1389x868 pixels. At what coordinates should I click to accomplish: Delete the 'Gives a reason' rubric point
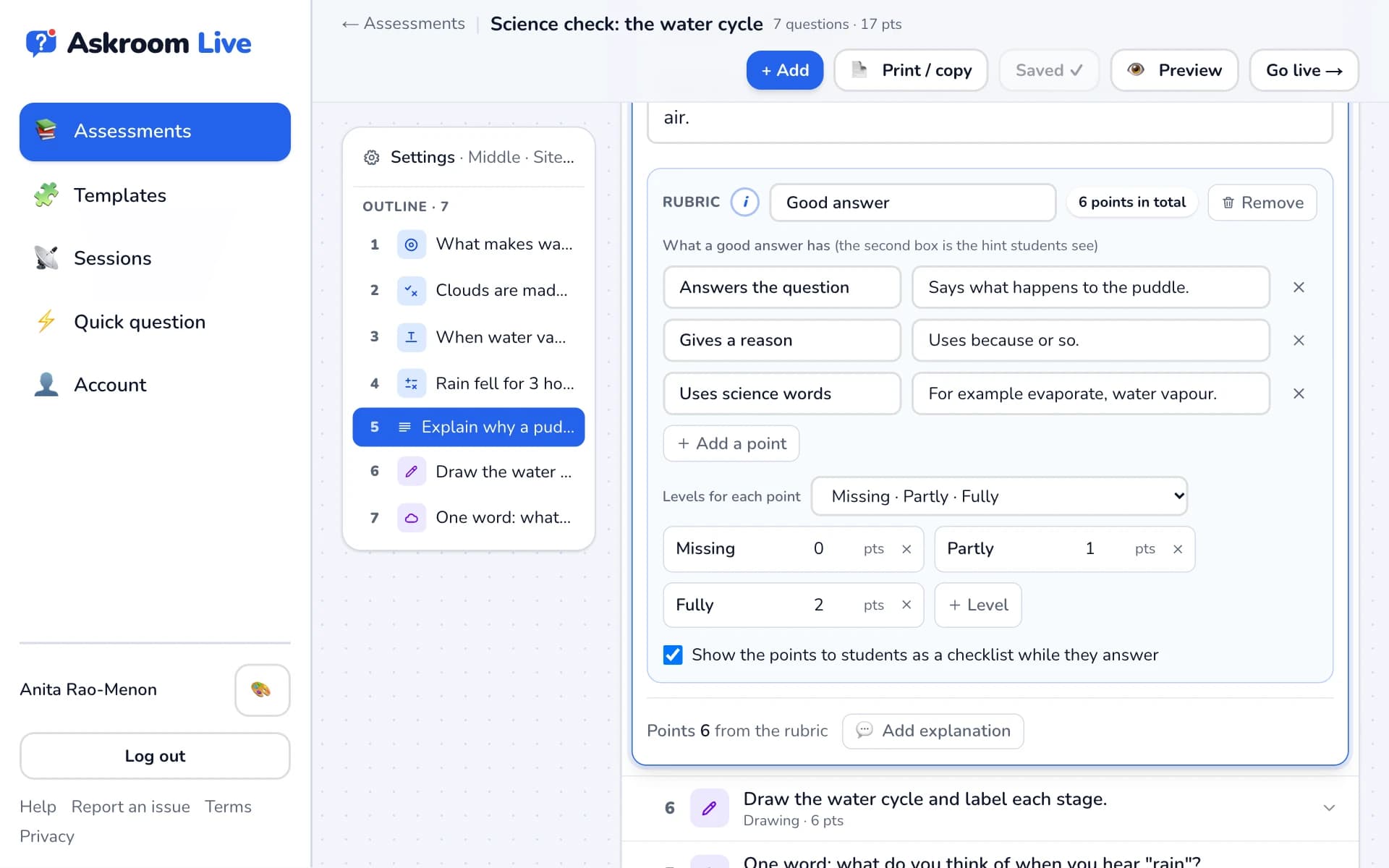1299,340
